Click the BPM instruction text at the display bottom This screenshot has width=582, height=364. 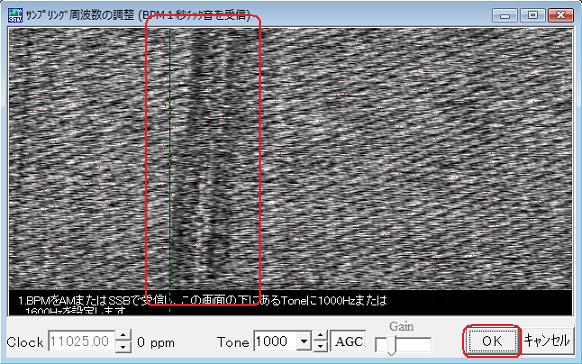[202, 304]
